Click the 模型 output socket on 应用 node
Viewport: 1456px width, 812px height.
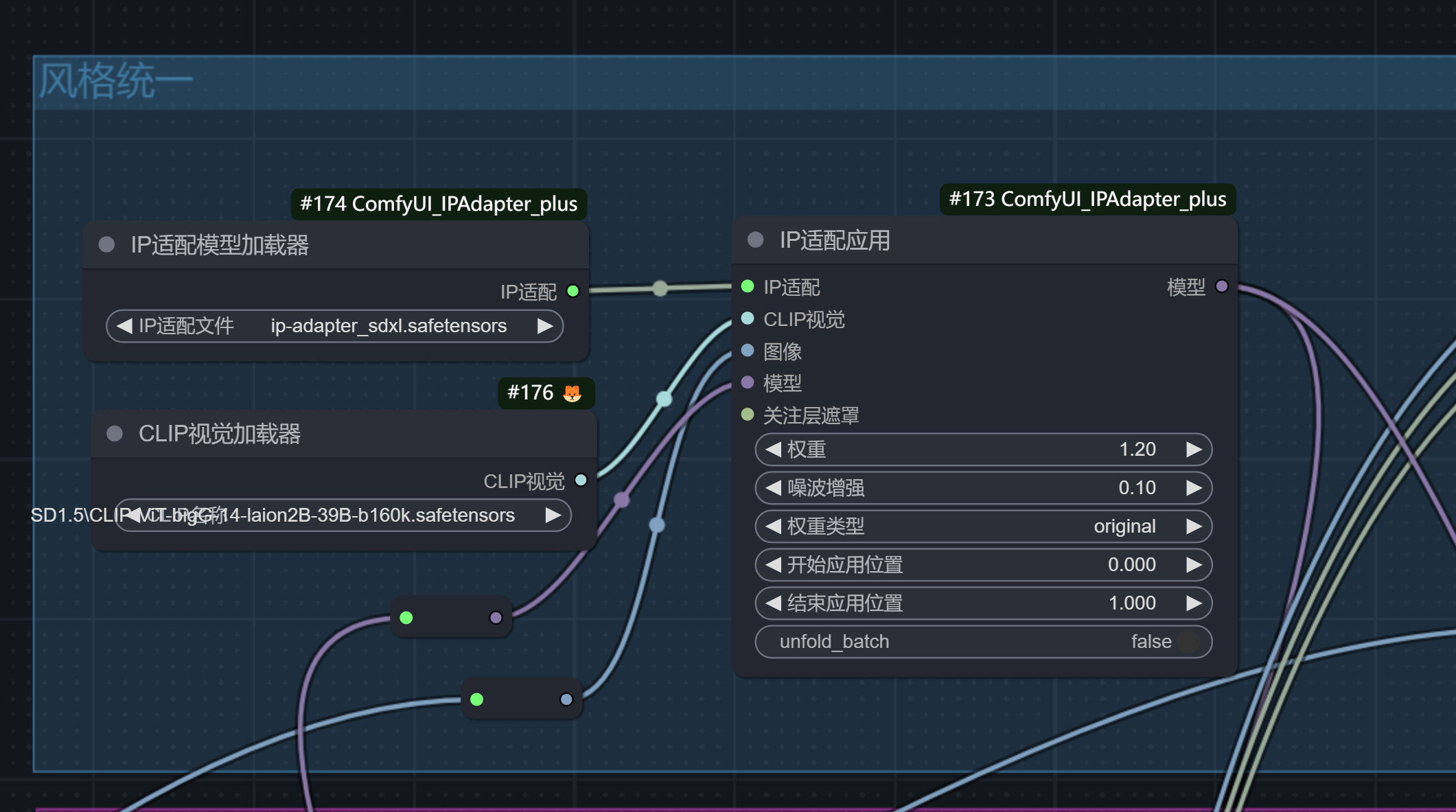tap(1222, 286)
